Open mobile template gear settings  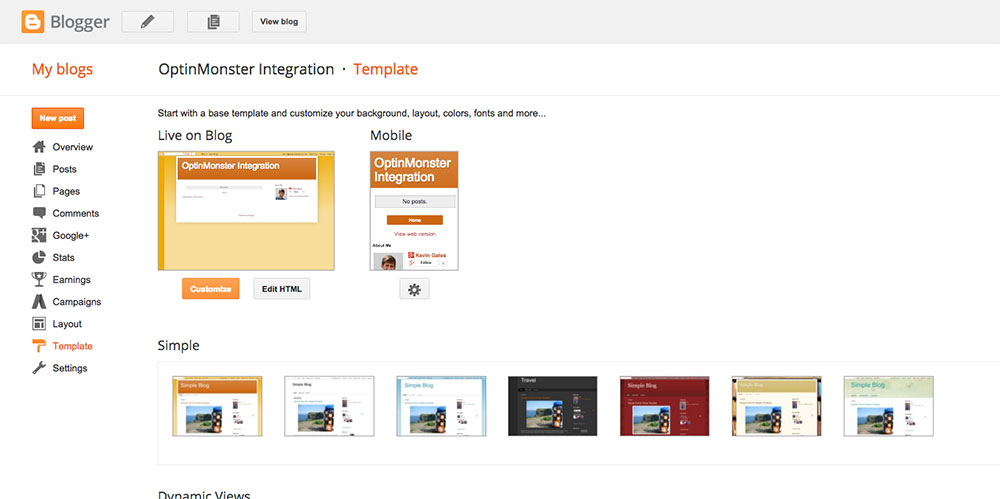(415, 288)
